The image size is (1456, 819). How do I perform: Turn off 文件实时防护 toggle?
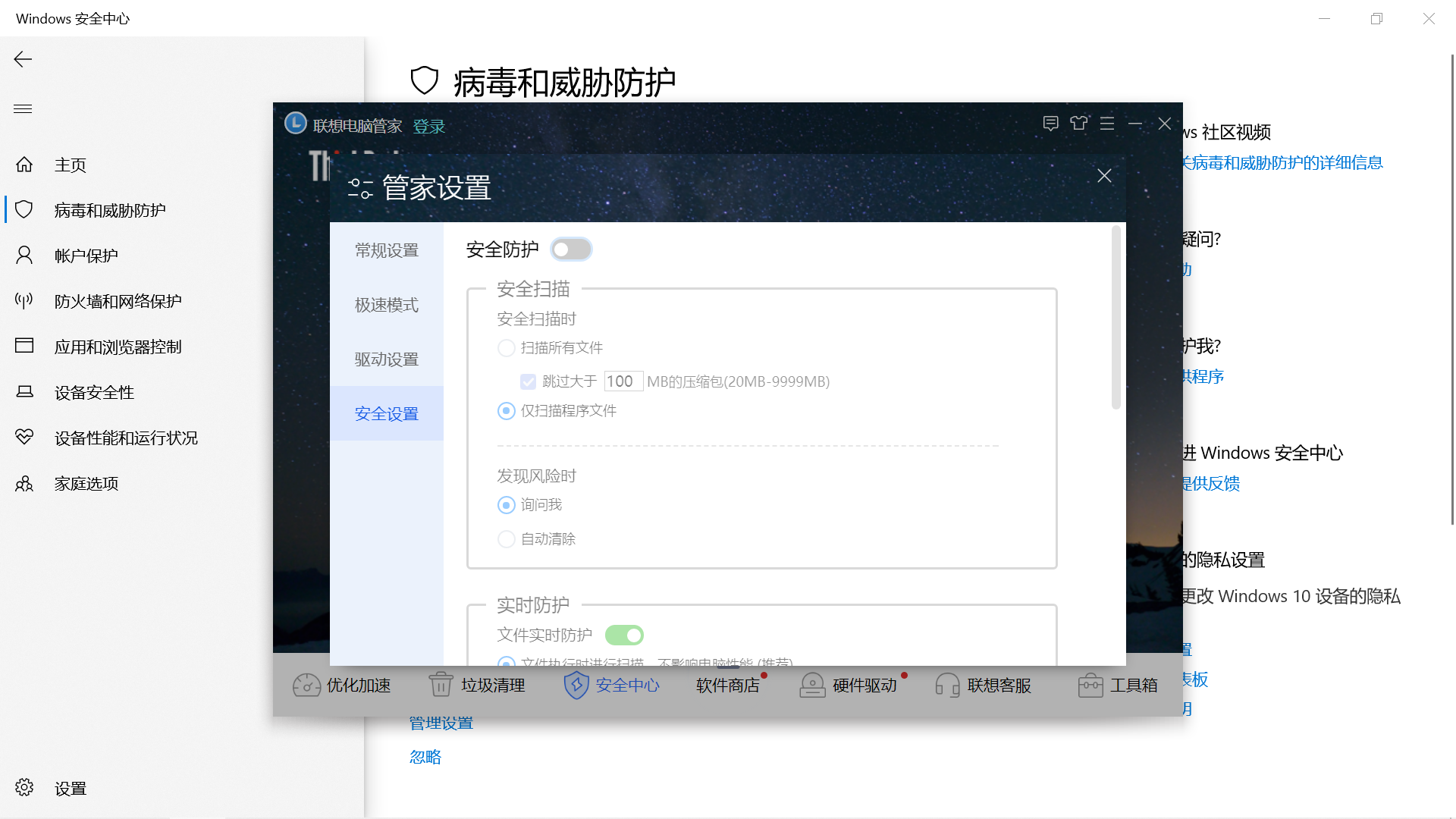tap(624, 635)
